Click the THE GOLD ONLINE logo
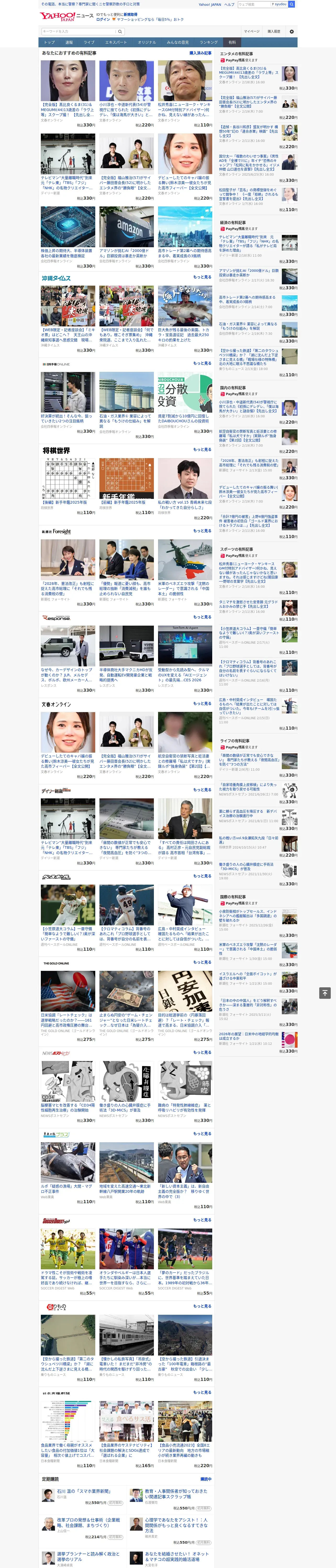This screenshot has height=1568, width=336. pos(56,964)
